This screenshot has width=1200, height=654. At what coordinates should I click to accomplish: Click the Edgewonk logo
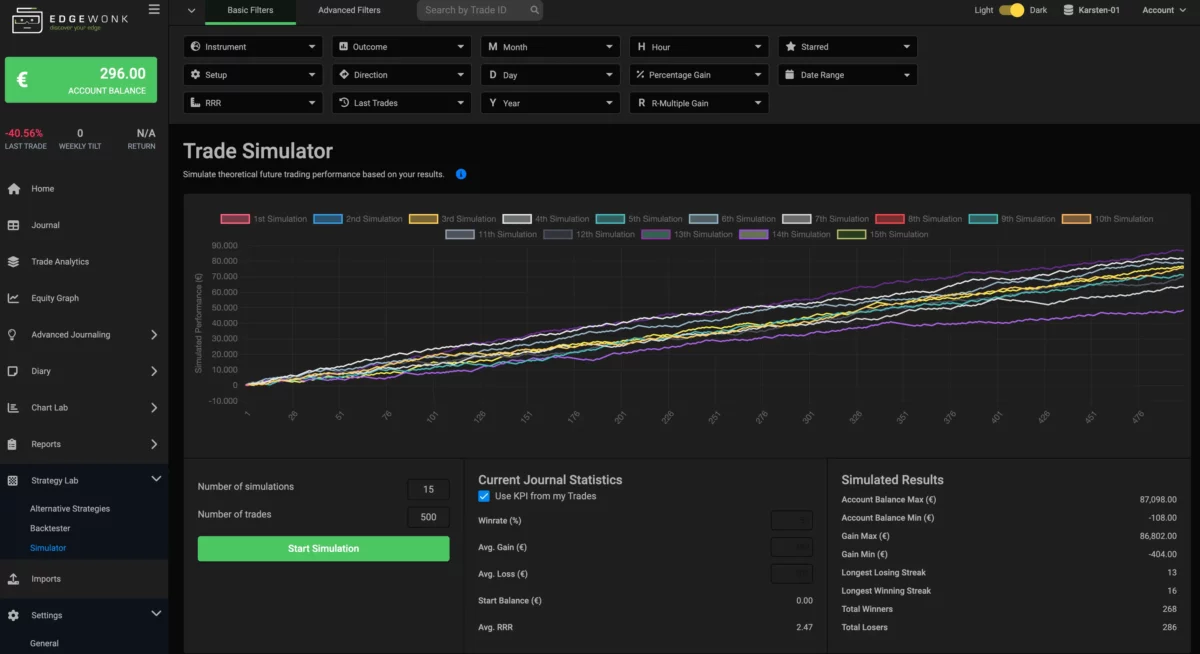click(65, 19)
